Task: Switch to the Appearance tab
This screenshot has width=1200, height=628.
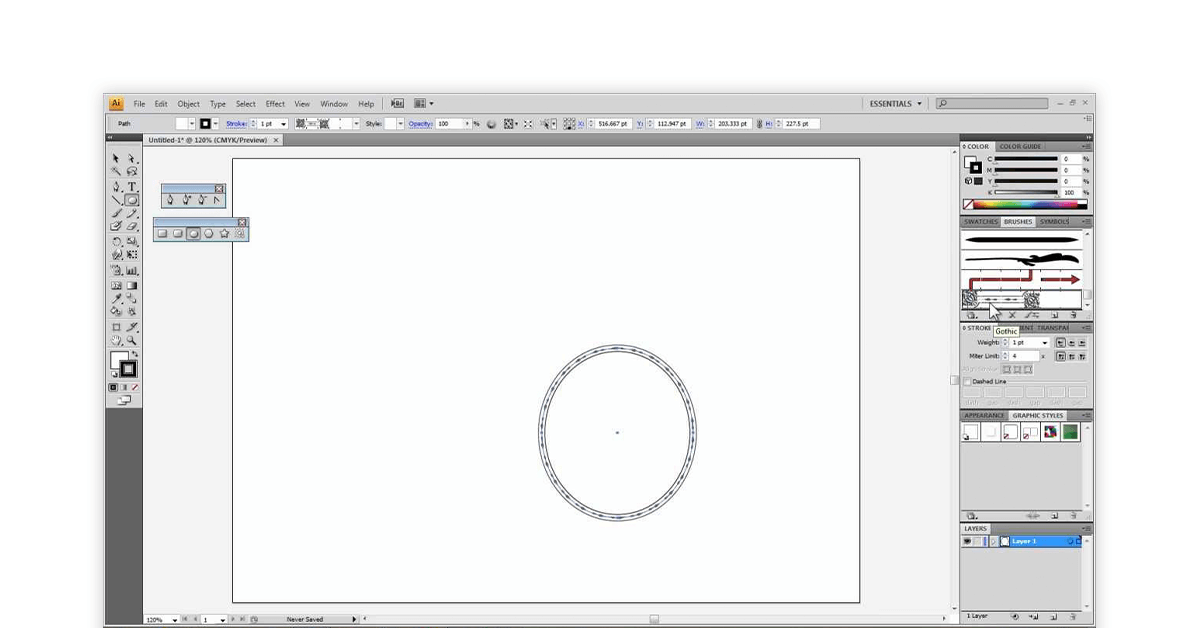Action: pyautogui.click(x=985, y=416)
